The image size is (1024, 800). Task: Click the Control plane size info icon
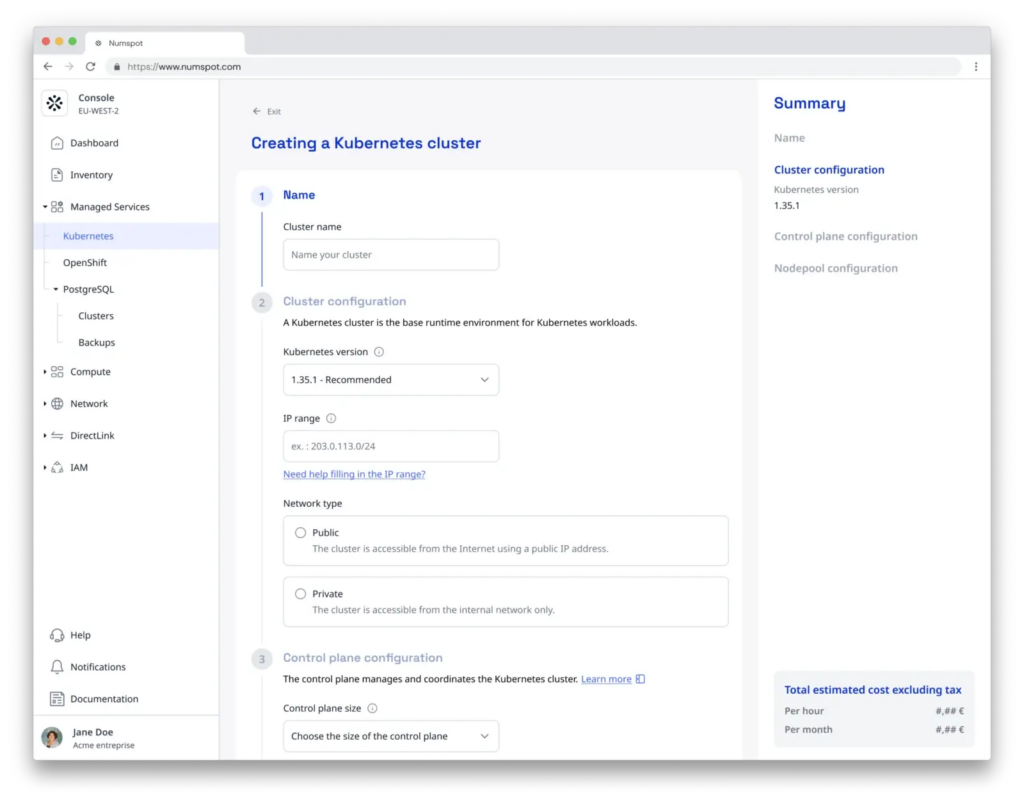point(372,709)
